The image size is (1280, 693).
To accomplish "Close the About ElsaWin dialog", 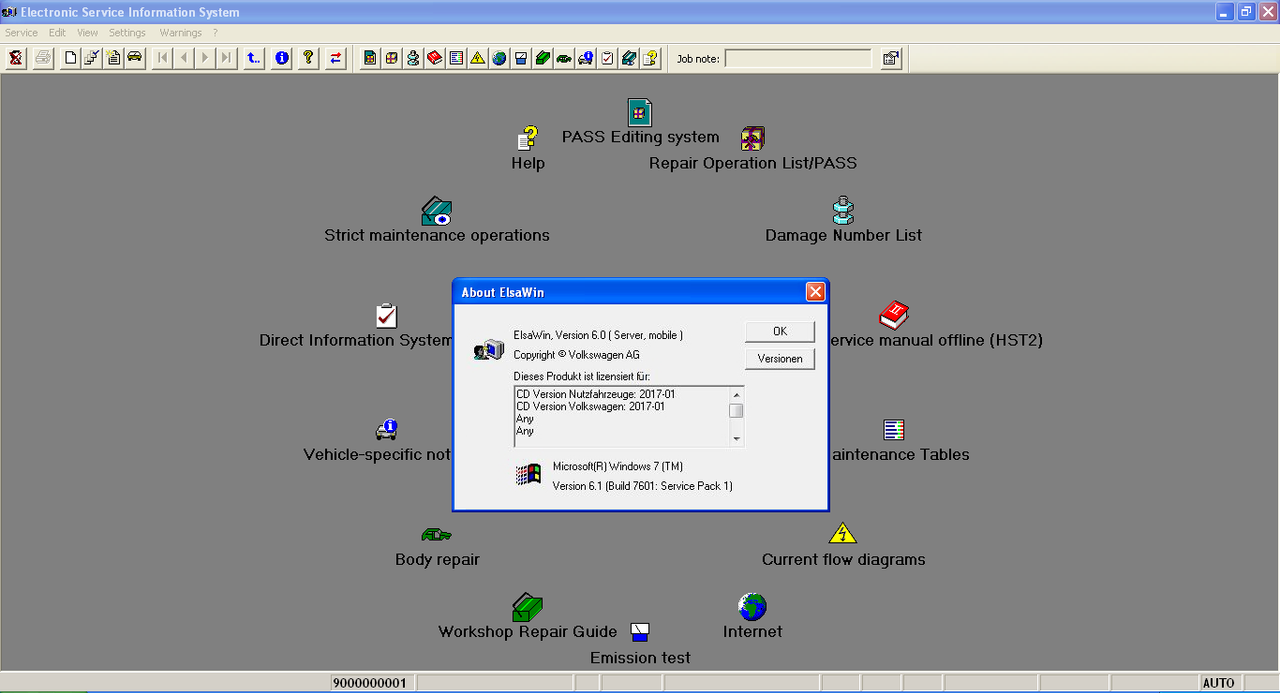I will 815,292.
